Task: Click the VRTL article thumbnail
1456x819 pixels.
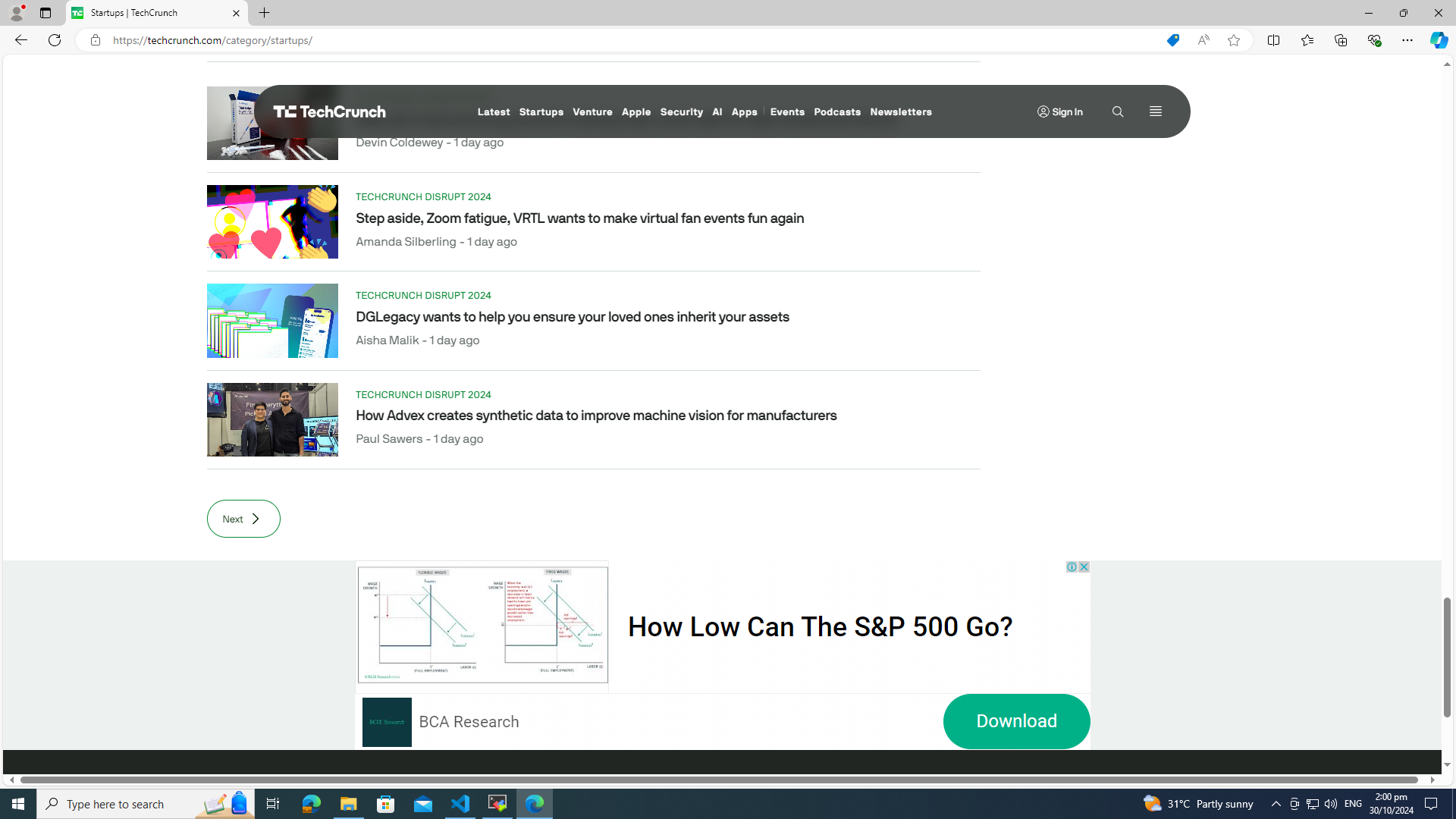Action: point(272,221)
